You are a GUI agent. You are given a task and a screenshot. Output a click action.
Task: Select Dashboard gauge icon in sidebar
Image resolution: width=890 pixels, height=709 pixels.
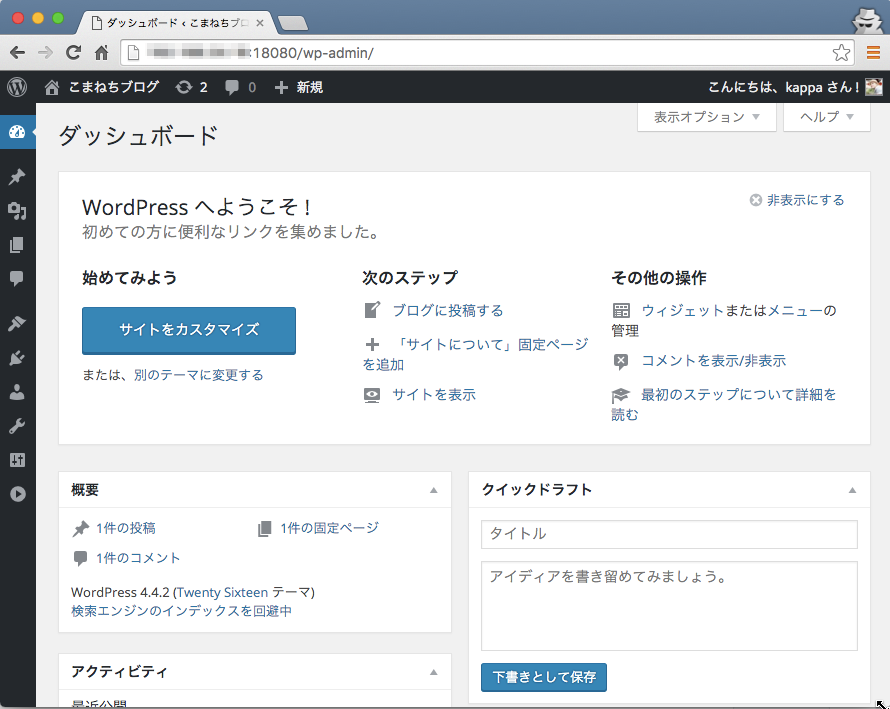point(17,132)
